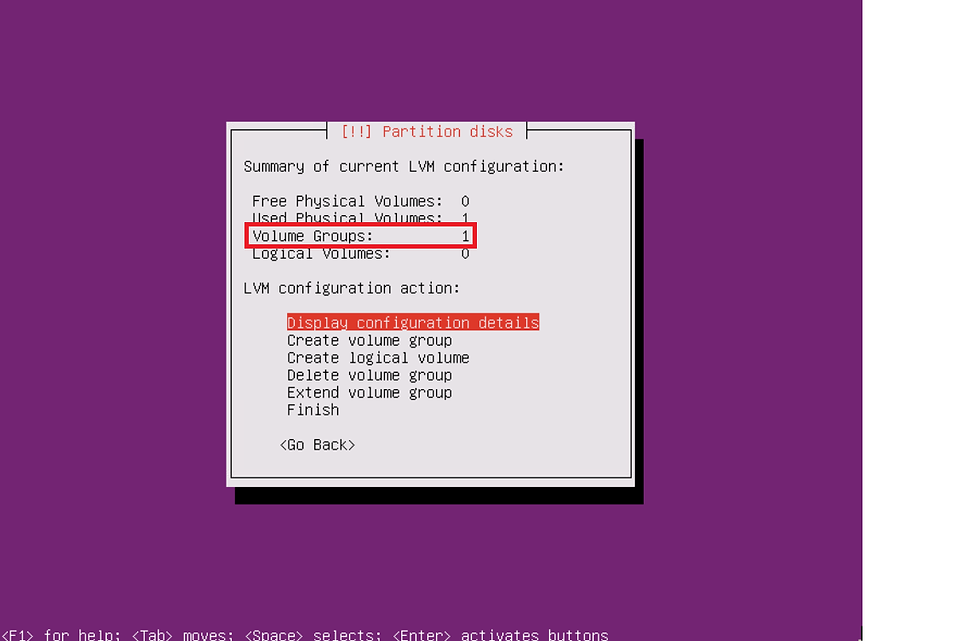Click the highlighted Volume Groups row
This screenshot has height=641, width=980.
point(361,236)
